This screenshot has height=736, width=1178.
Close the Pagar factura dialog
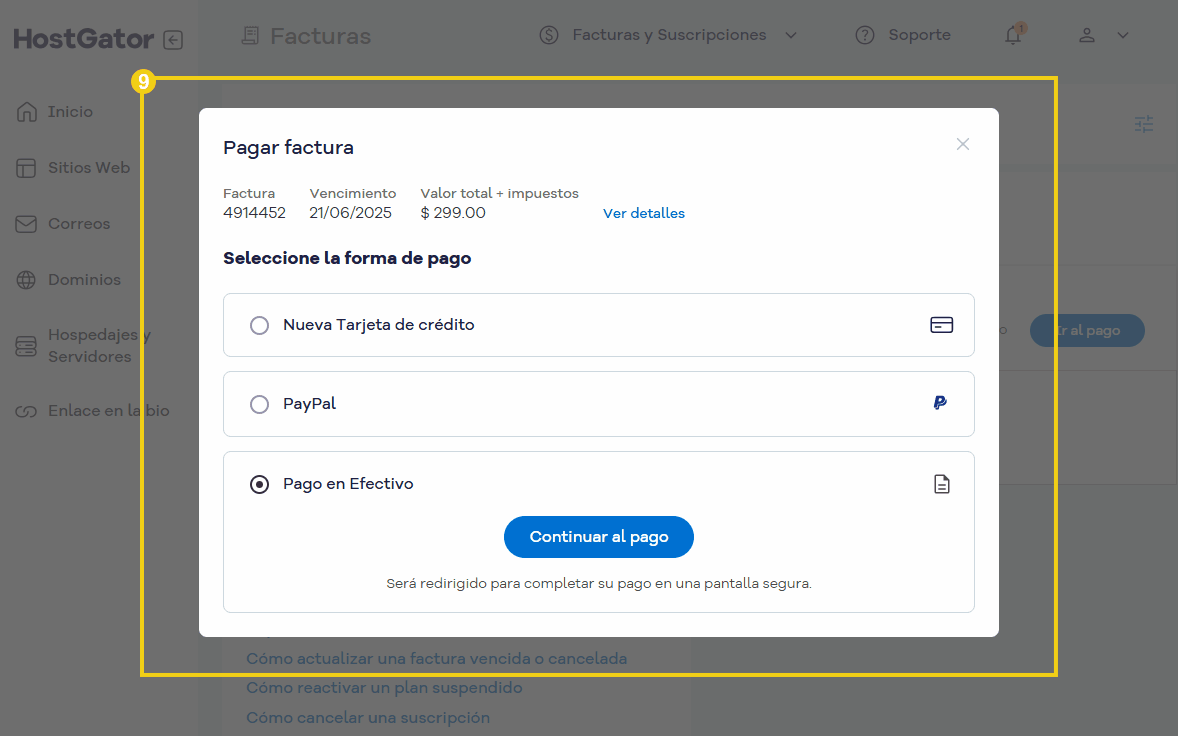coord(962,144)
